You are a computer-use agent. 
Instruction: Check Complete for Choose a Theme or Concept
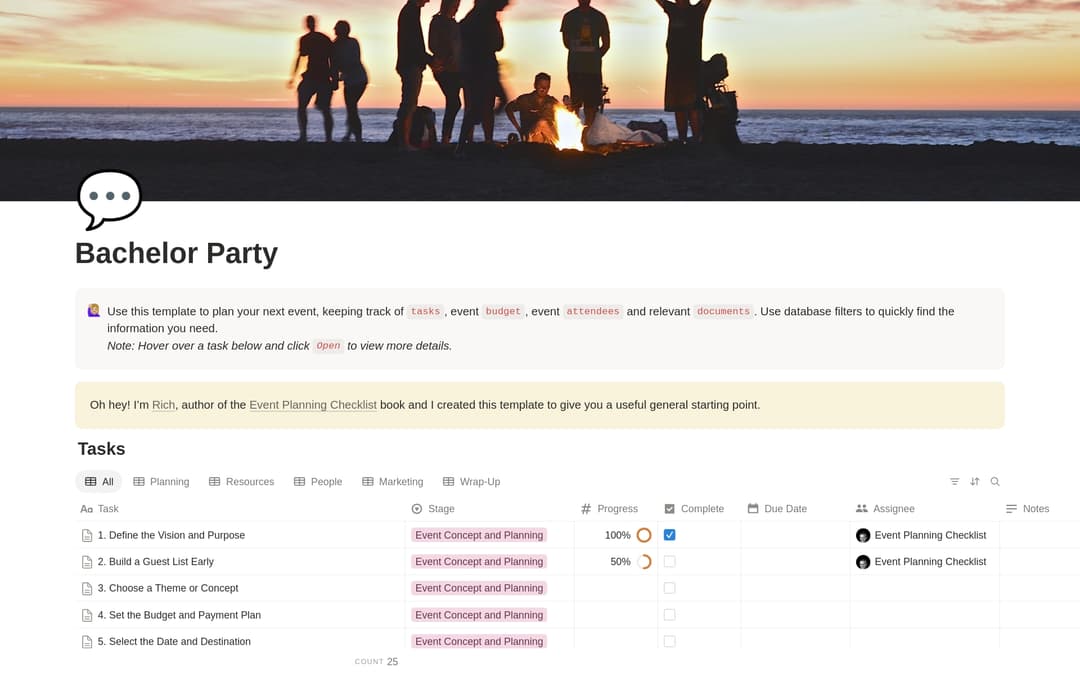[669, 588]
